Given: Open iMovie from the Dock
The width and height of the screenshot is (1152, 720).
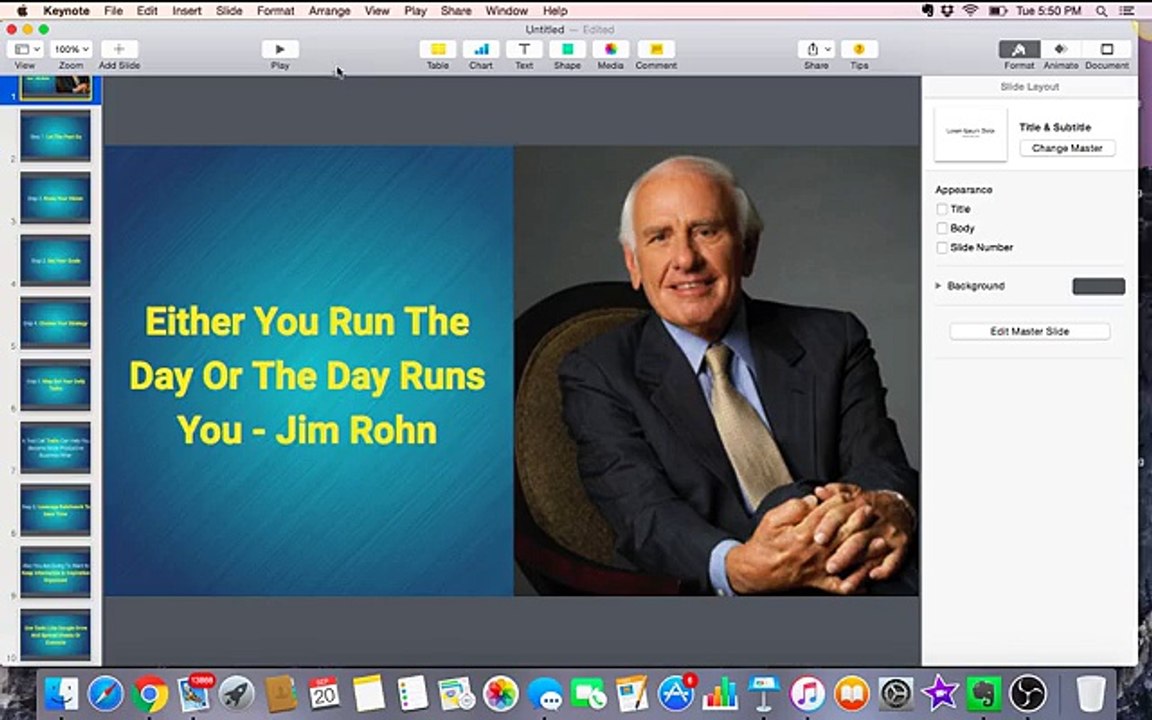Looking at the screenshot, I should click(940, 693).
